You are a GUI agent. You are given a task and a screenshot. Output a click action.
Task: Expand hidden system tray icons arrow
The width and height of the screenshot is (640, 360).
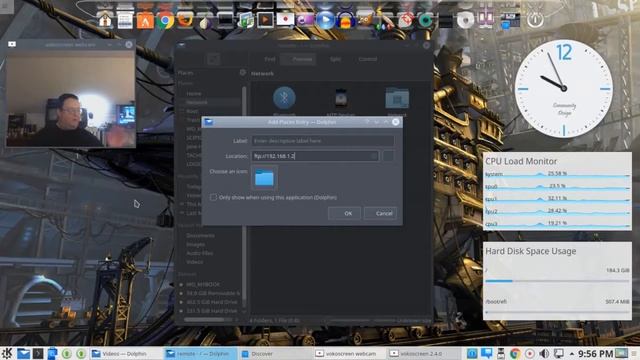572,353
